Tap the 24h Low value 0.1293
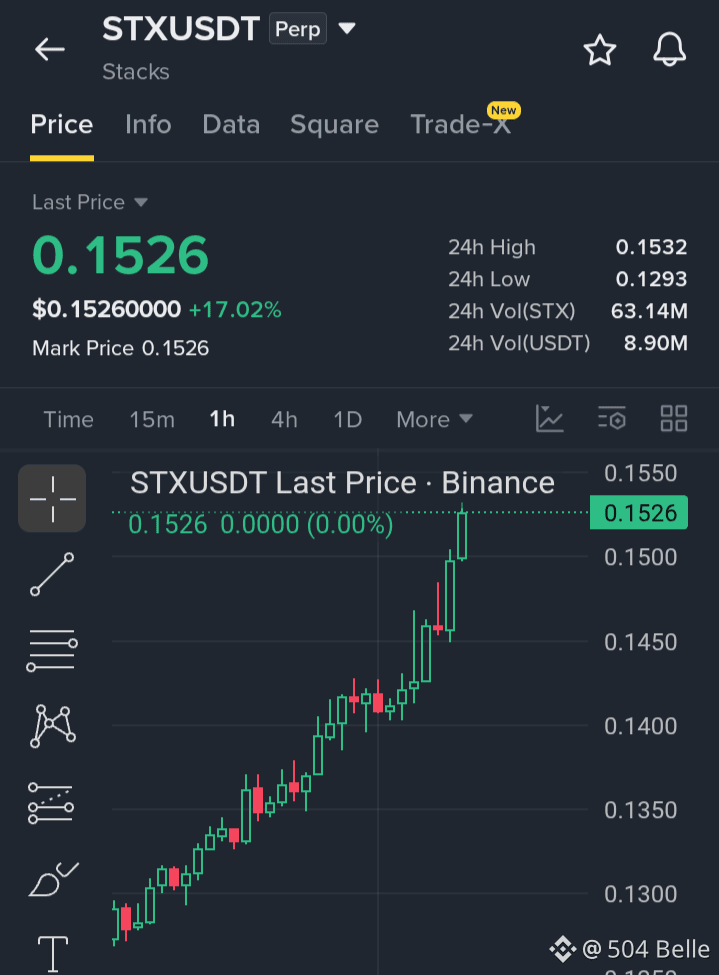Viewport: 719px width, 975px height. [651, 279]
